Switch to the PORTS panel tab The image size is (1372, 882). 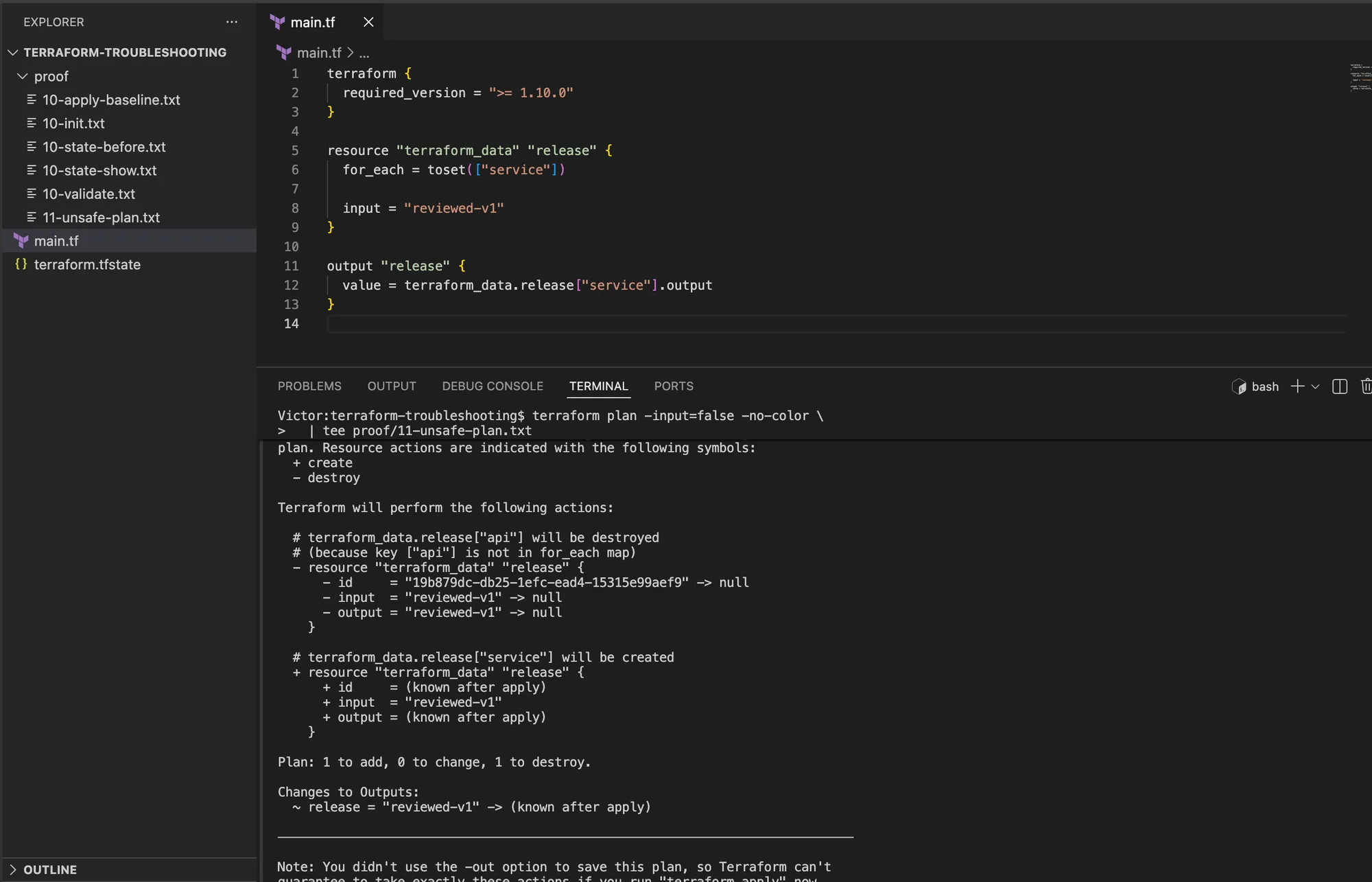click(x=674, y=386)
